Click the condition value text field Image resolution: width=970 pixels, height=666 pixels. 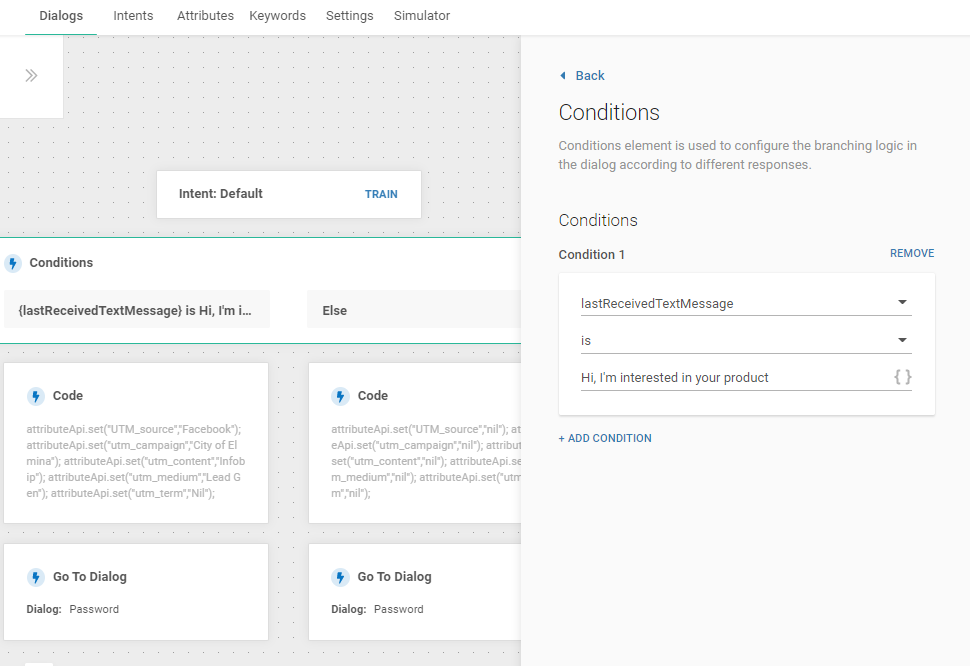[x=730, y=378]
